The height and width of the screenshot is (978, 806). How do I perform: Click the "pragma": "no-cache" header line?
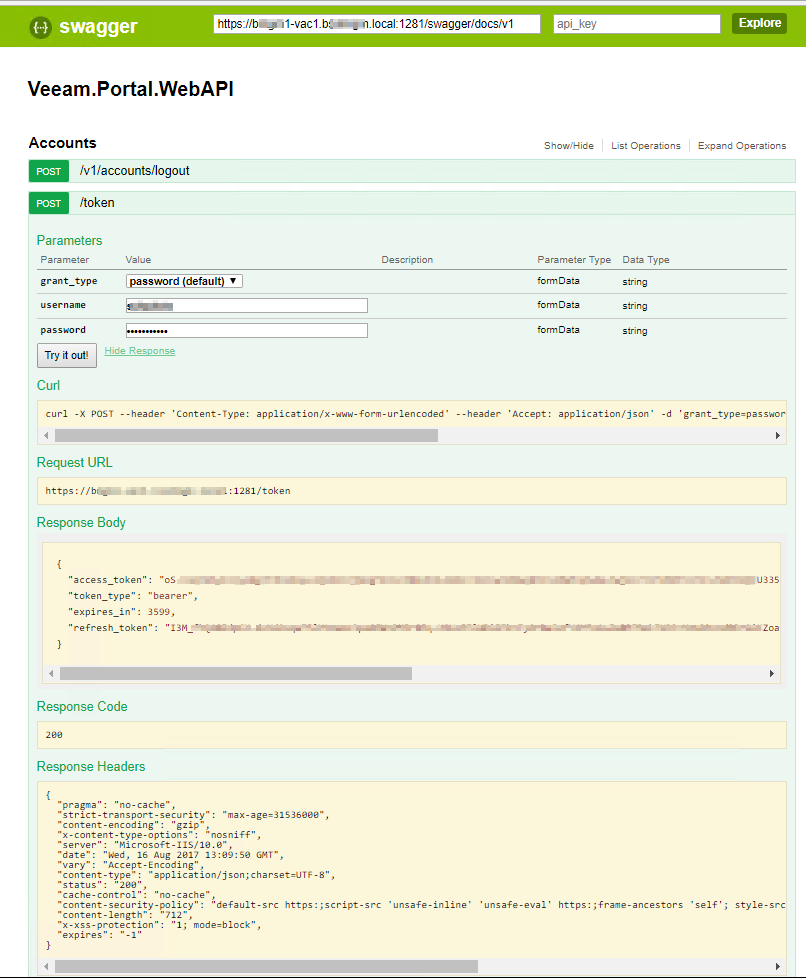click(117, 805)
